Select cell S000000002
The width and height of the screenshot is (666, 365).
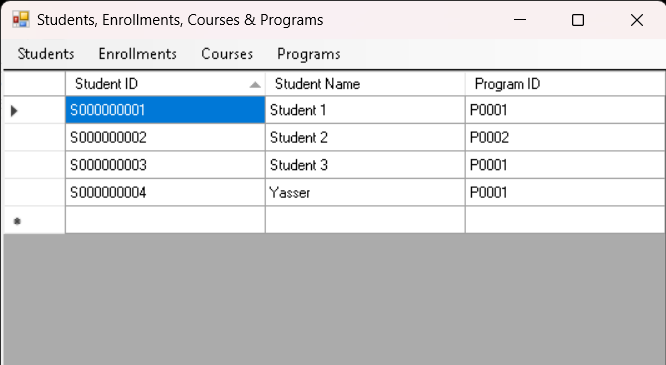165,137
